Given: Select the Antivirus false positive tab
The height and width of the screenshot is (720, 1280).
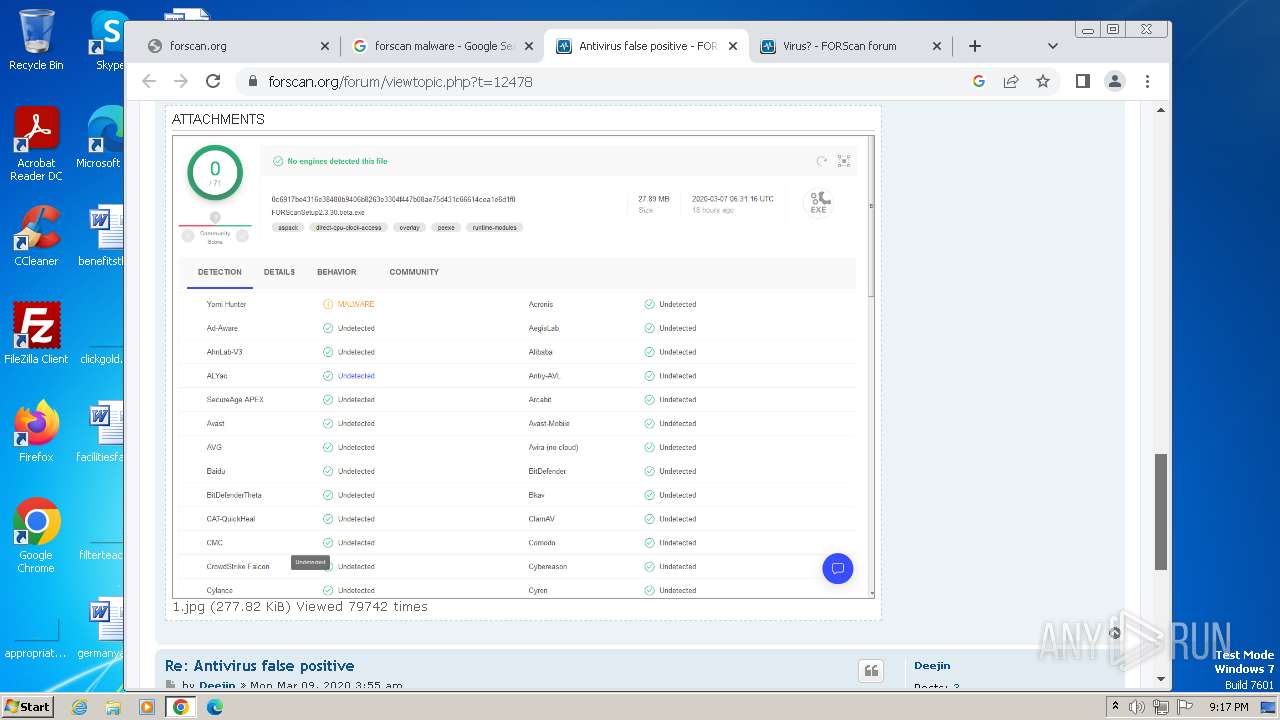Looking at the screenshot, I should pyautogui.click(x=647, y=46).
